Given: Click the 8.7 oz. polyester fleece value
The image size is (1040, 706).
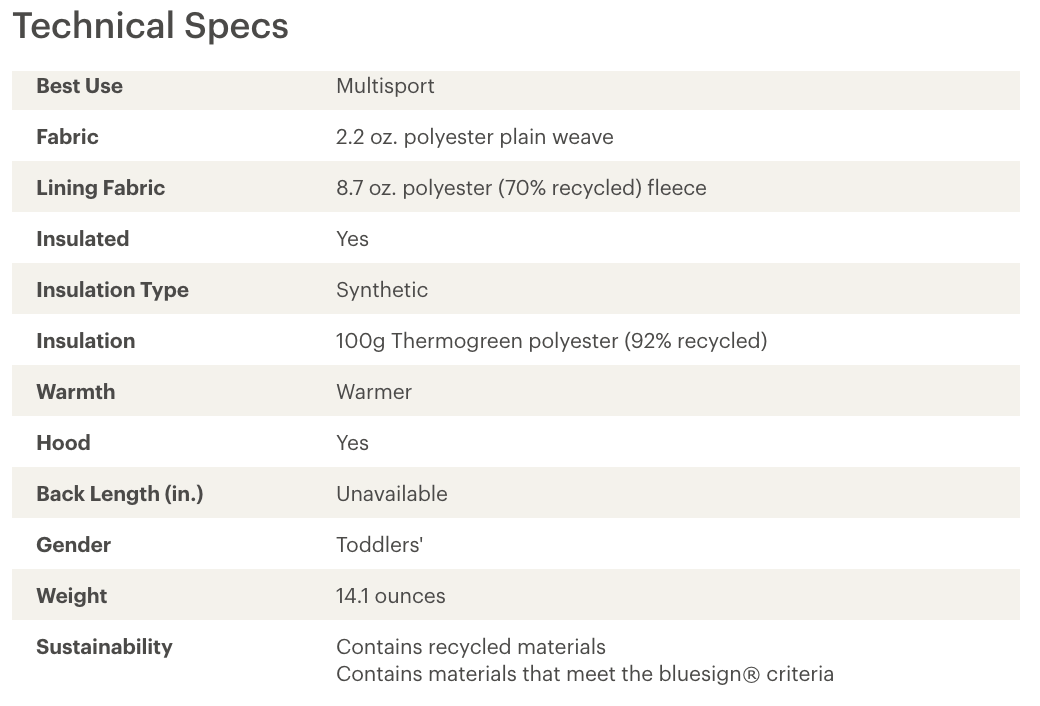Looking at the screenshot, I should coord(521,188).
